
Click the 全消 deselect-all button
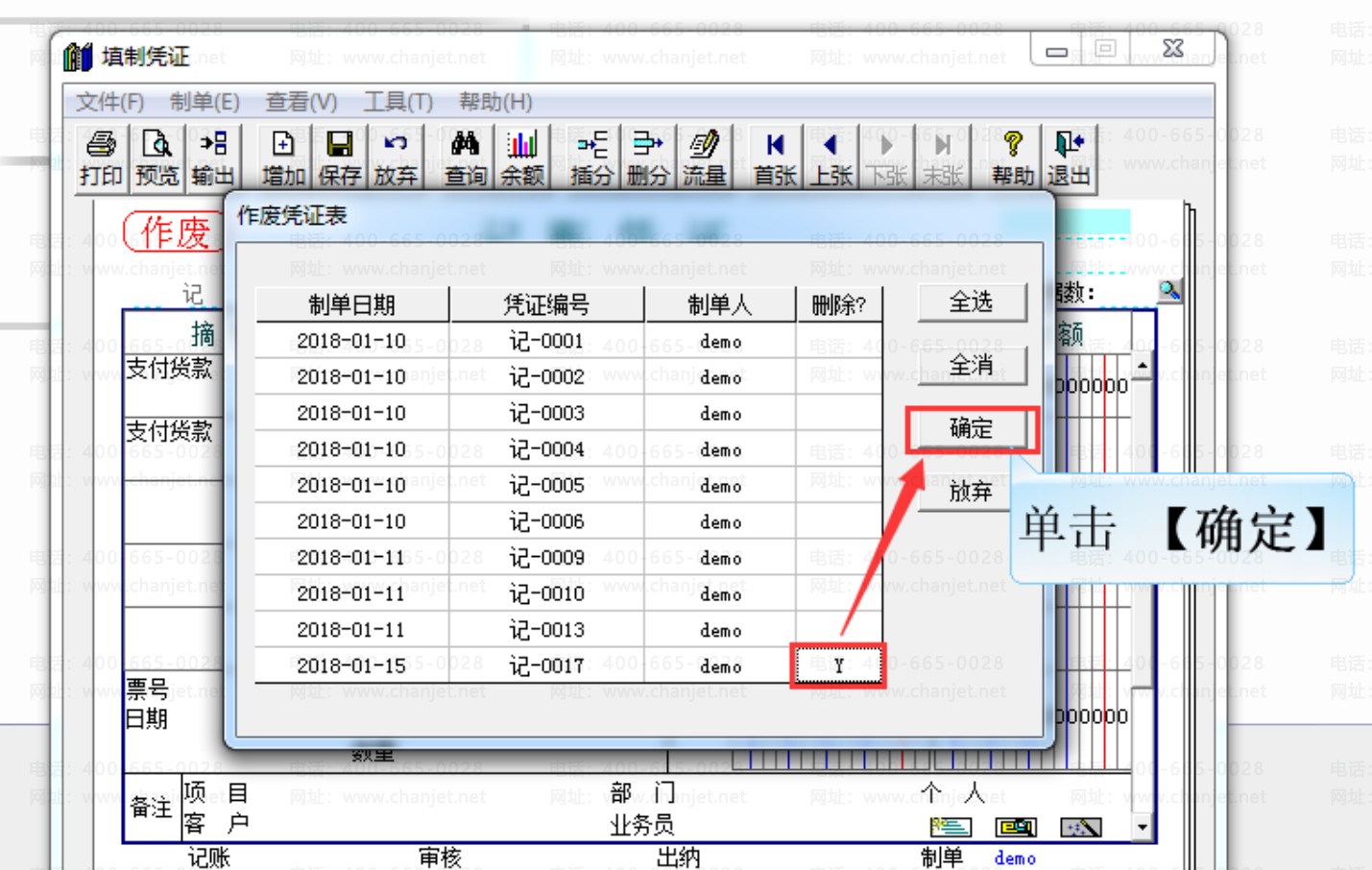click(972, 365)
